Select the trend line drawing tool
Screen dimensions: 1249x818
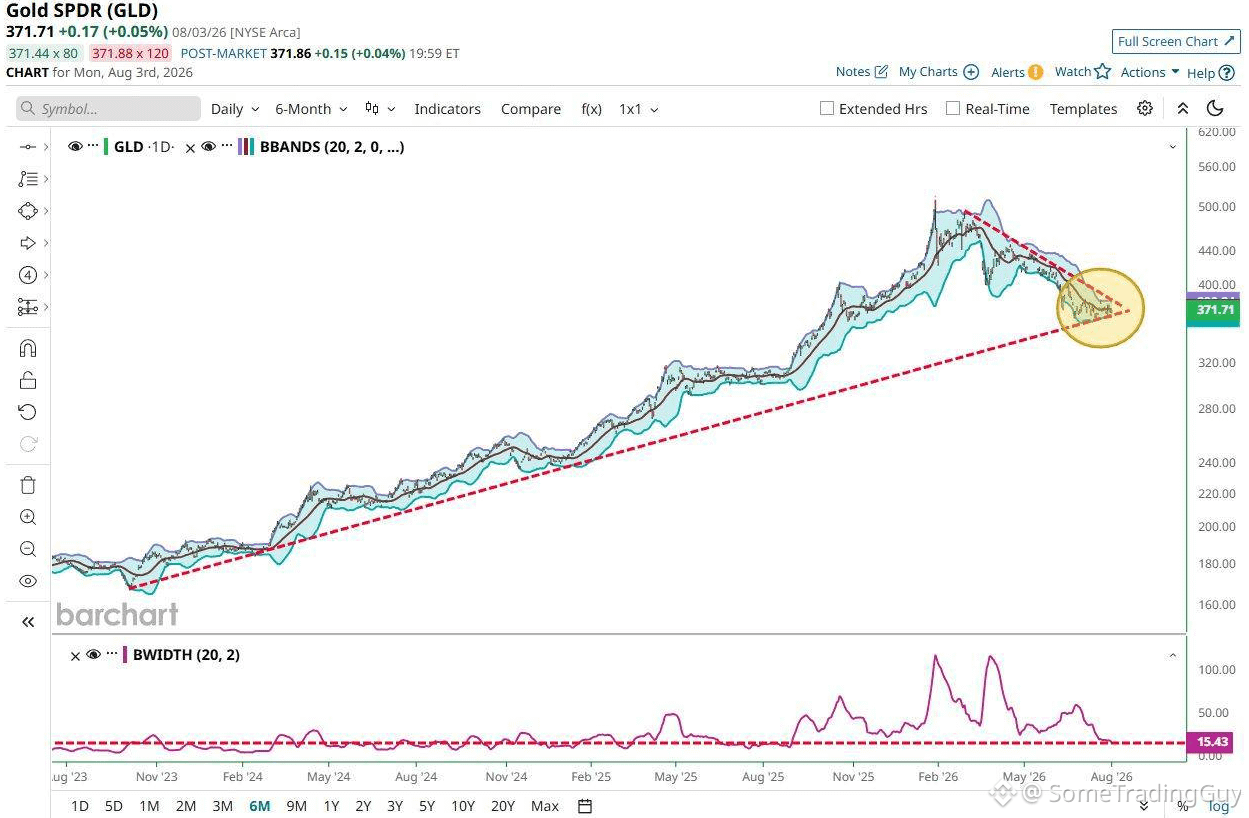click(x=27, y=147)
